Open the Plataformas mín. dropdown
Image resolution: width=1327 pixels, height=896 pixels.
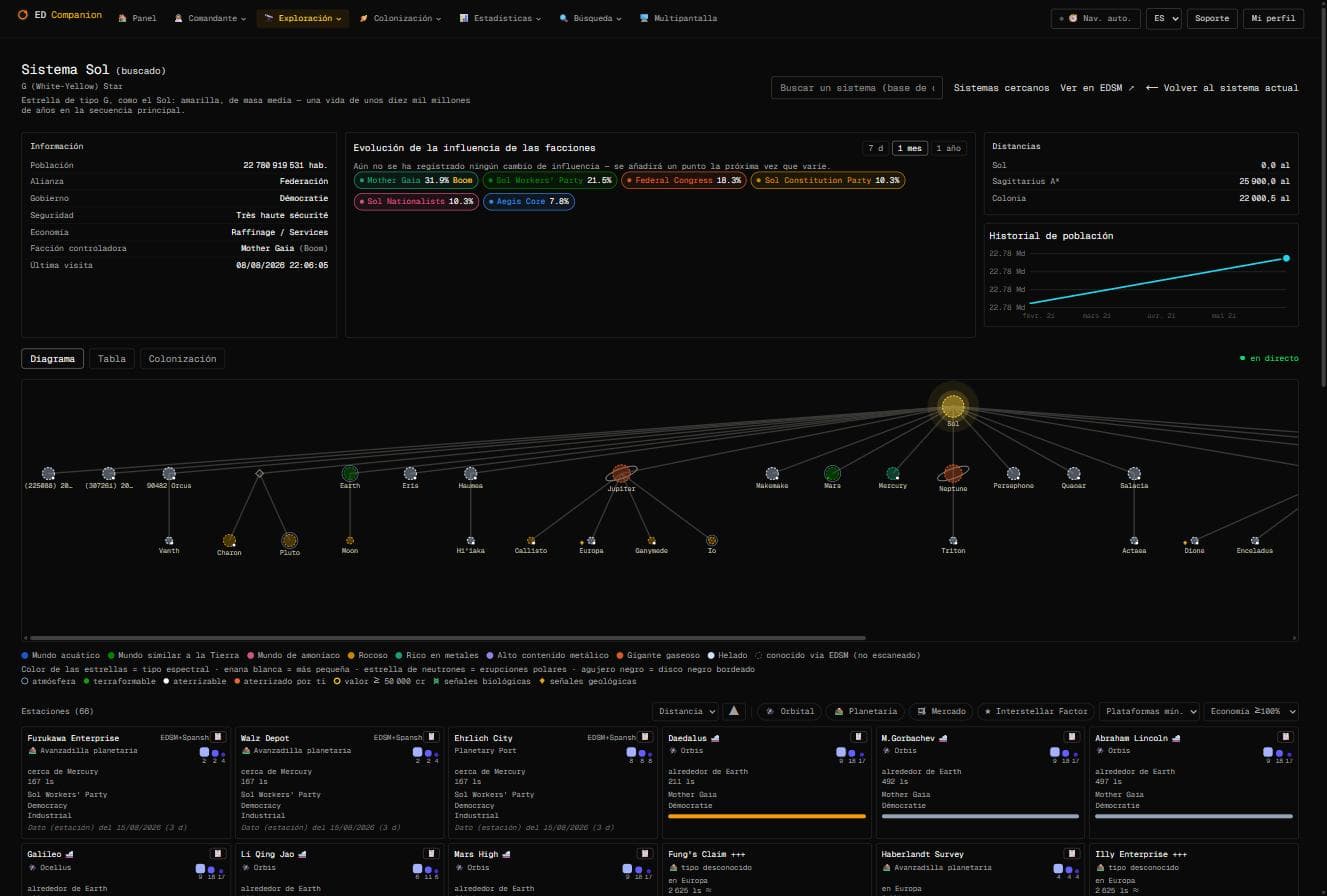click(1148, 711)
